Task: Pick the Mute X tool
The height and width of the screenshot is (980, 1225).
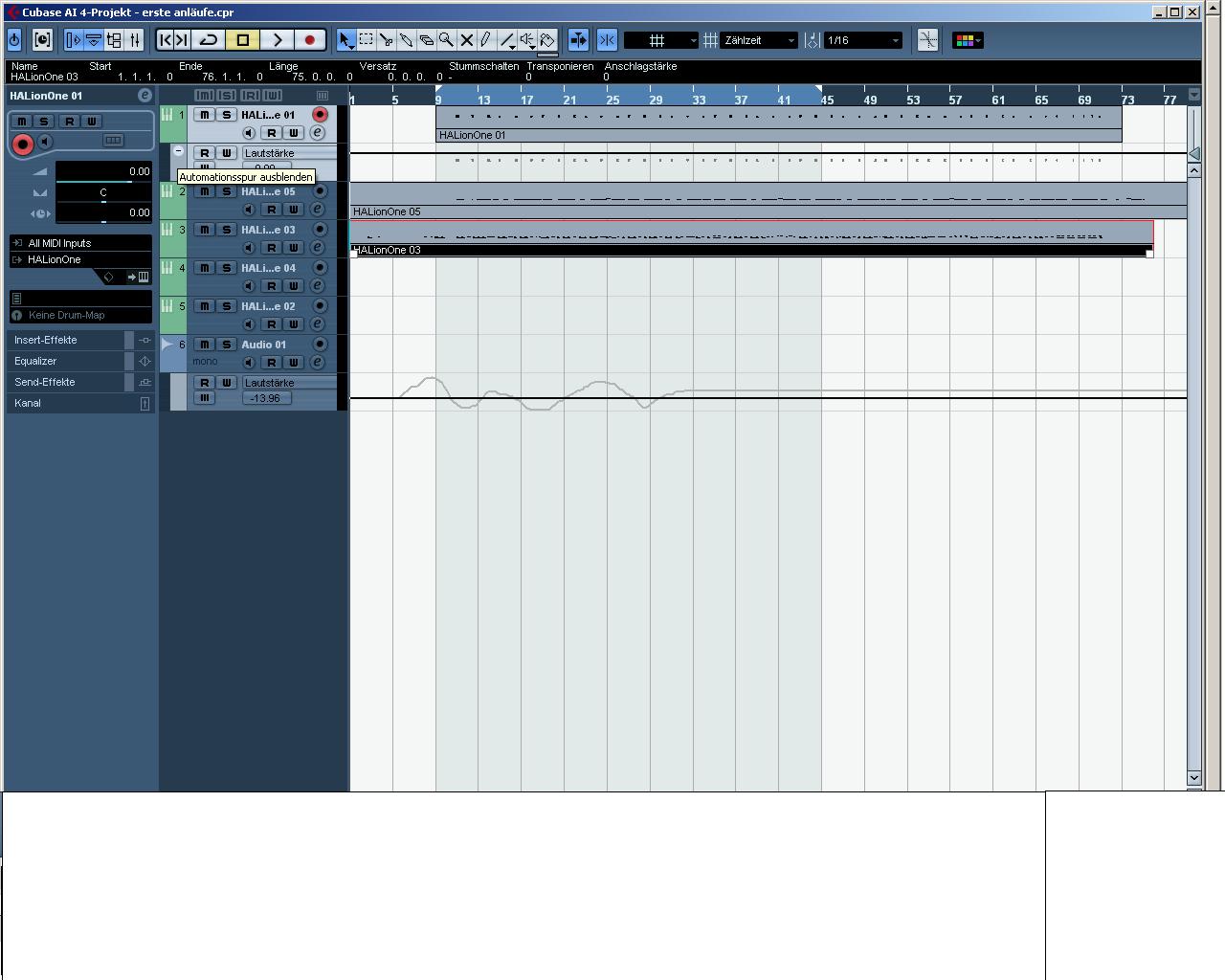Action: tap(466, 40)
